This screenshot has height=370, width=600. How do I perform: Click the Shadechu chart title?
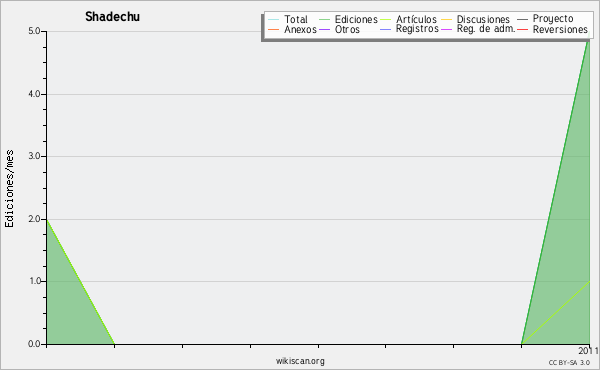112,16
